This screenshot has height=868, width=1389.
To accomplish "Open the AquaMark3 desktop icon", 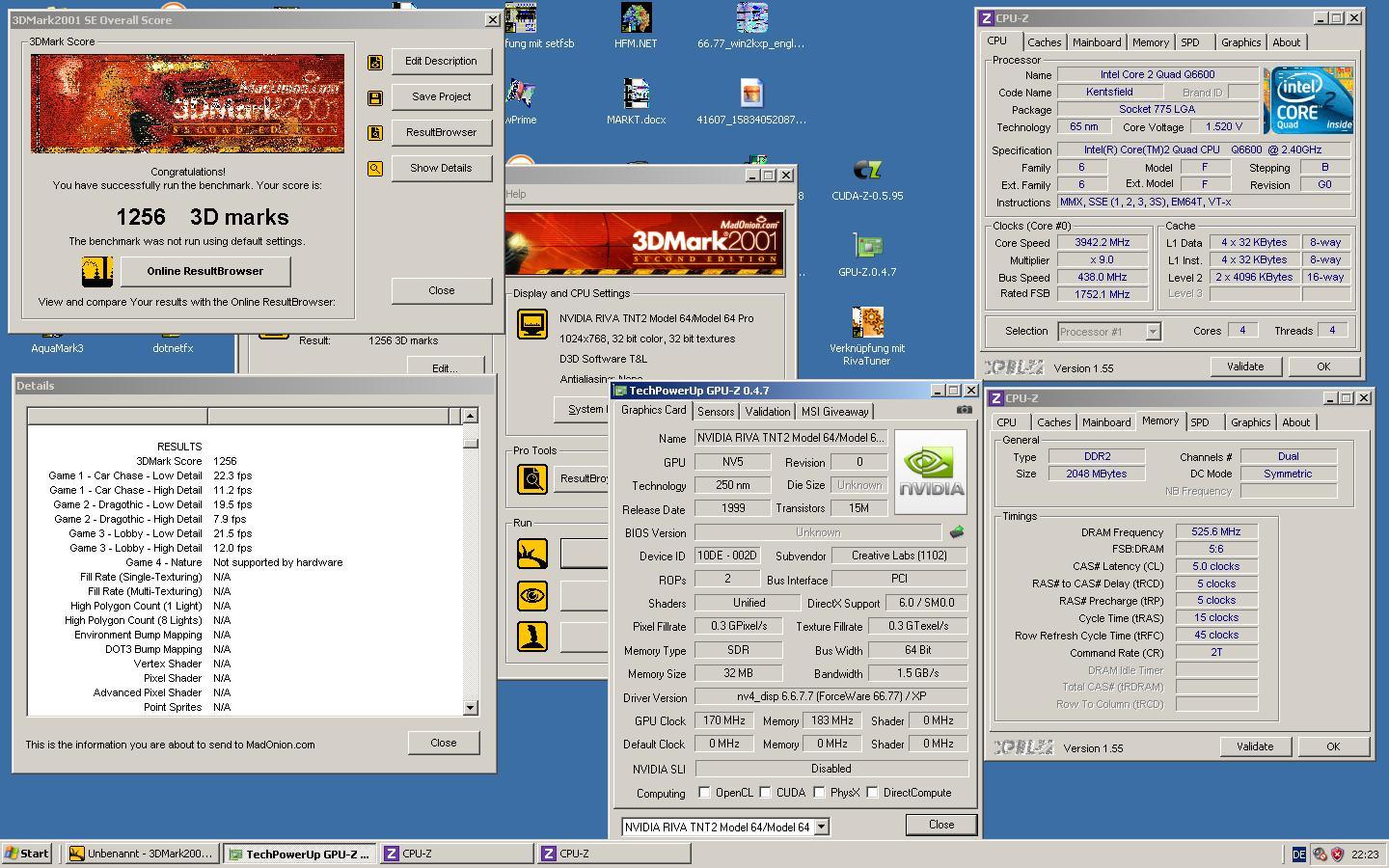I will pos(57,348).
